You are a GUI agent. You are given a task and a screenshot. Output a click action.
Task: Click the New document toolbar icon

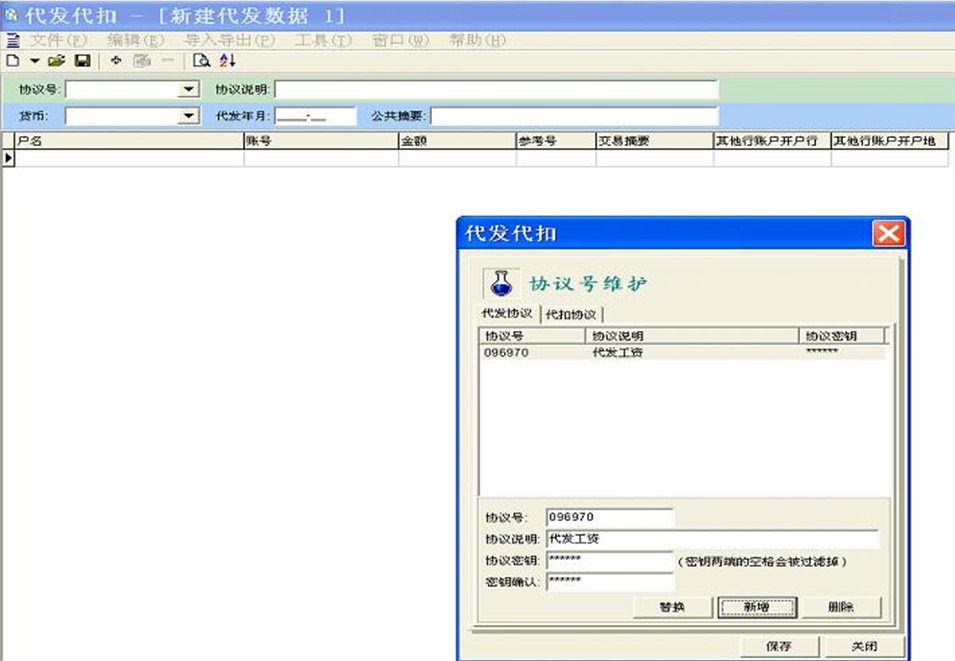(x=13, y=61)
